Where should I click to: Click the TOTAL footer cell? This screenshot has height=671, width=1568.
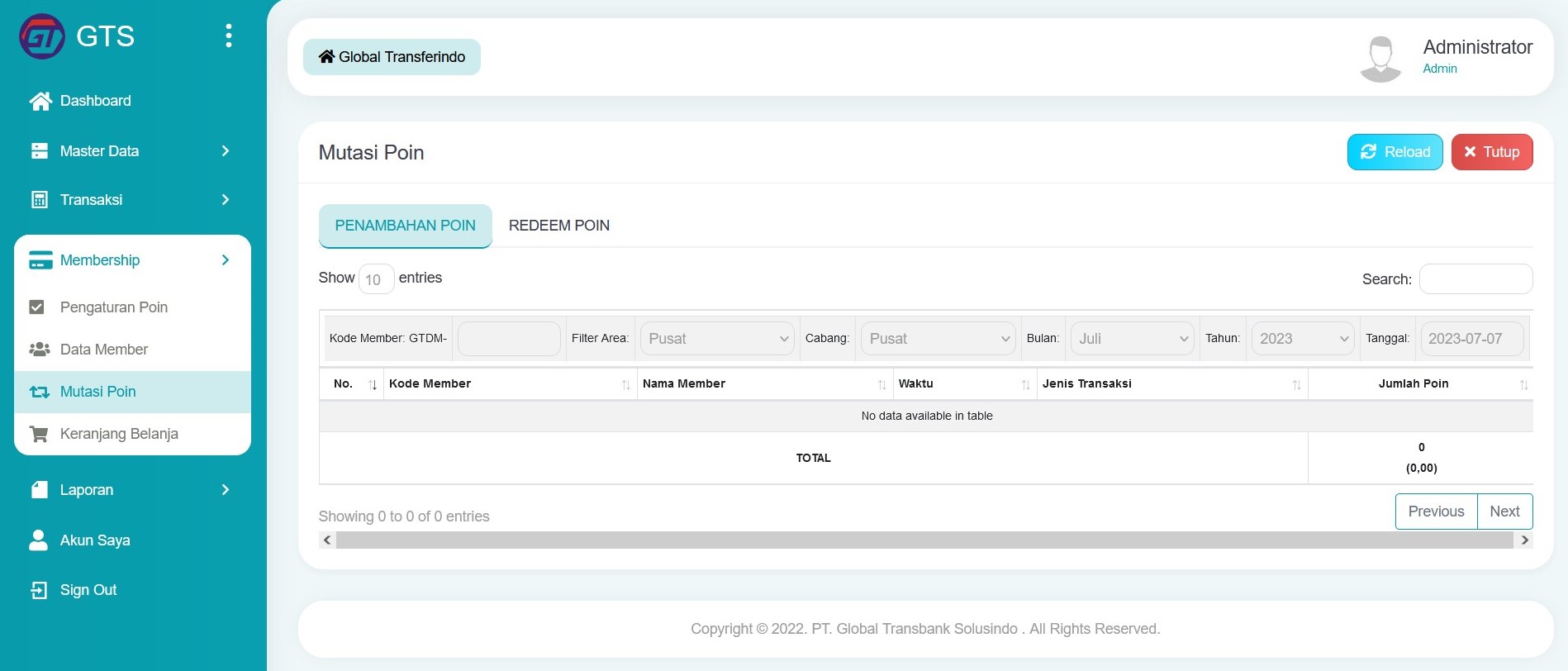[813, 458]
